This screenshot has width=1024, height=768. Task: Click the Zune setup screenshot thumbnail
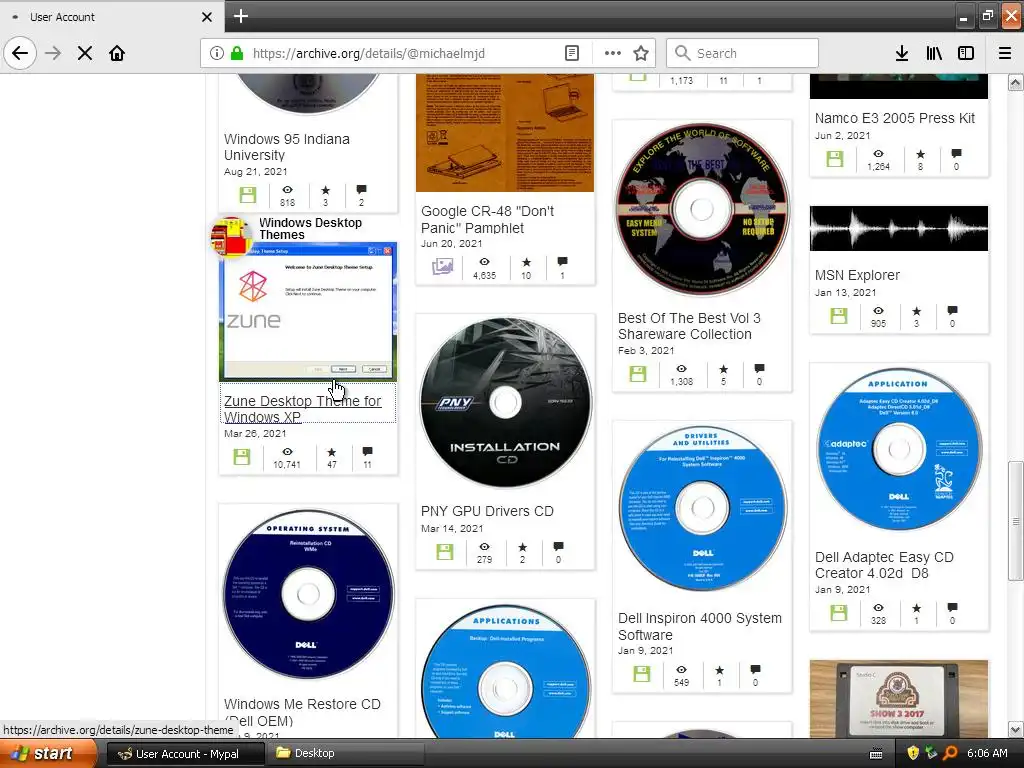point(308,312)
